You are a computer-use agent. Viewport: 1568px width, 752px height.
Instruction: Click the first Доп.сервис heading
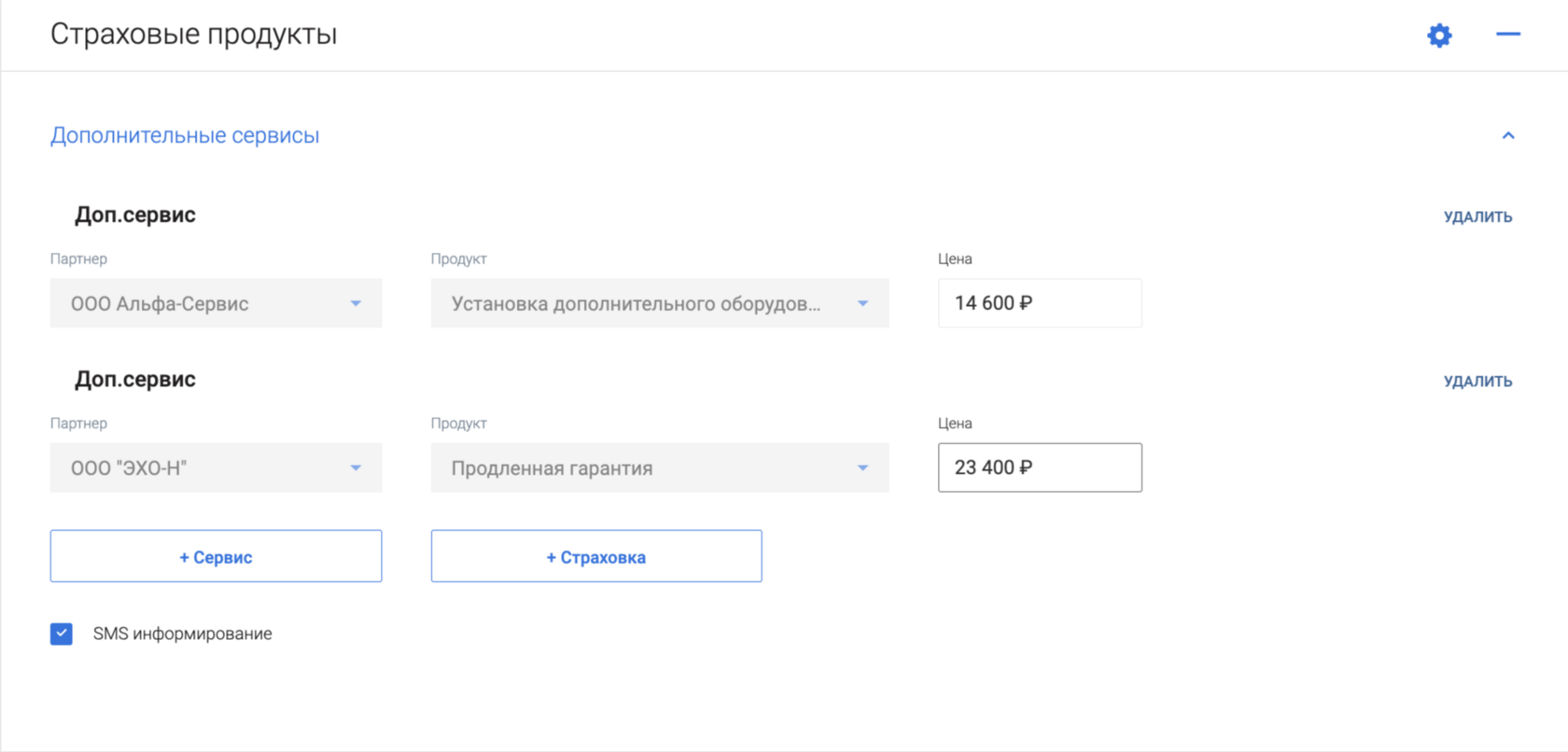coord(135,215)
